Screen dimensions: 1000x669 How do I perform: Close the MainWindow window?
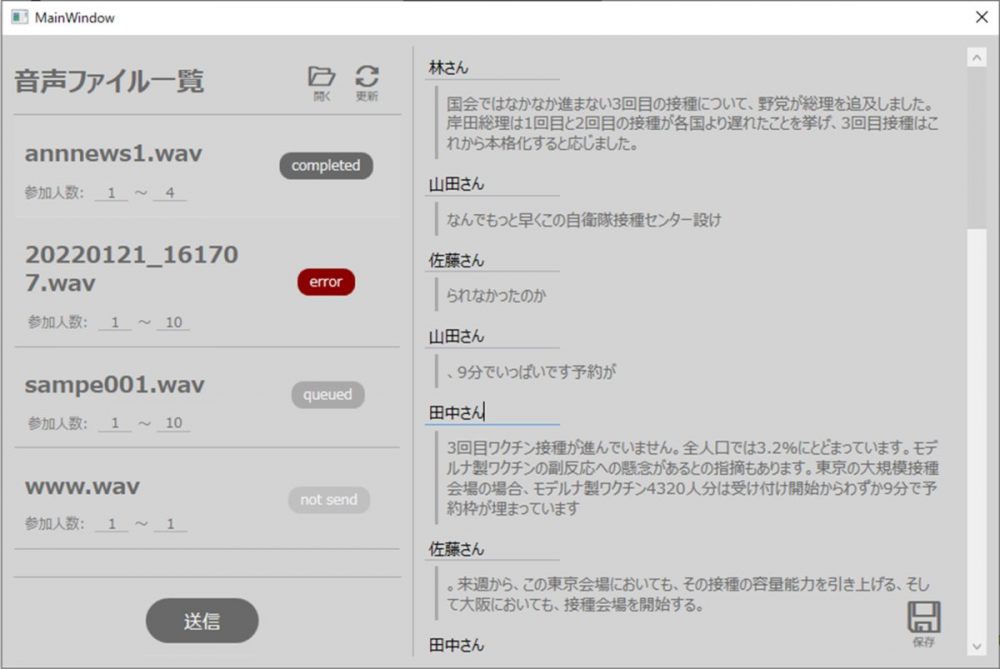tap(982, 17)
